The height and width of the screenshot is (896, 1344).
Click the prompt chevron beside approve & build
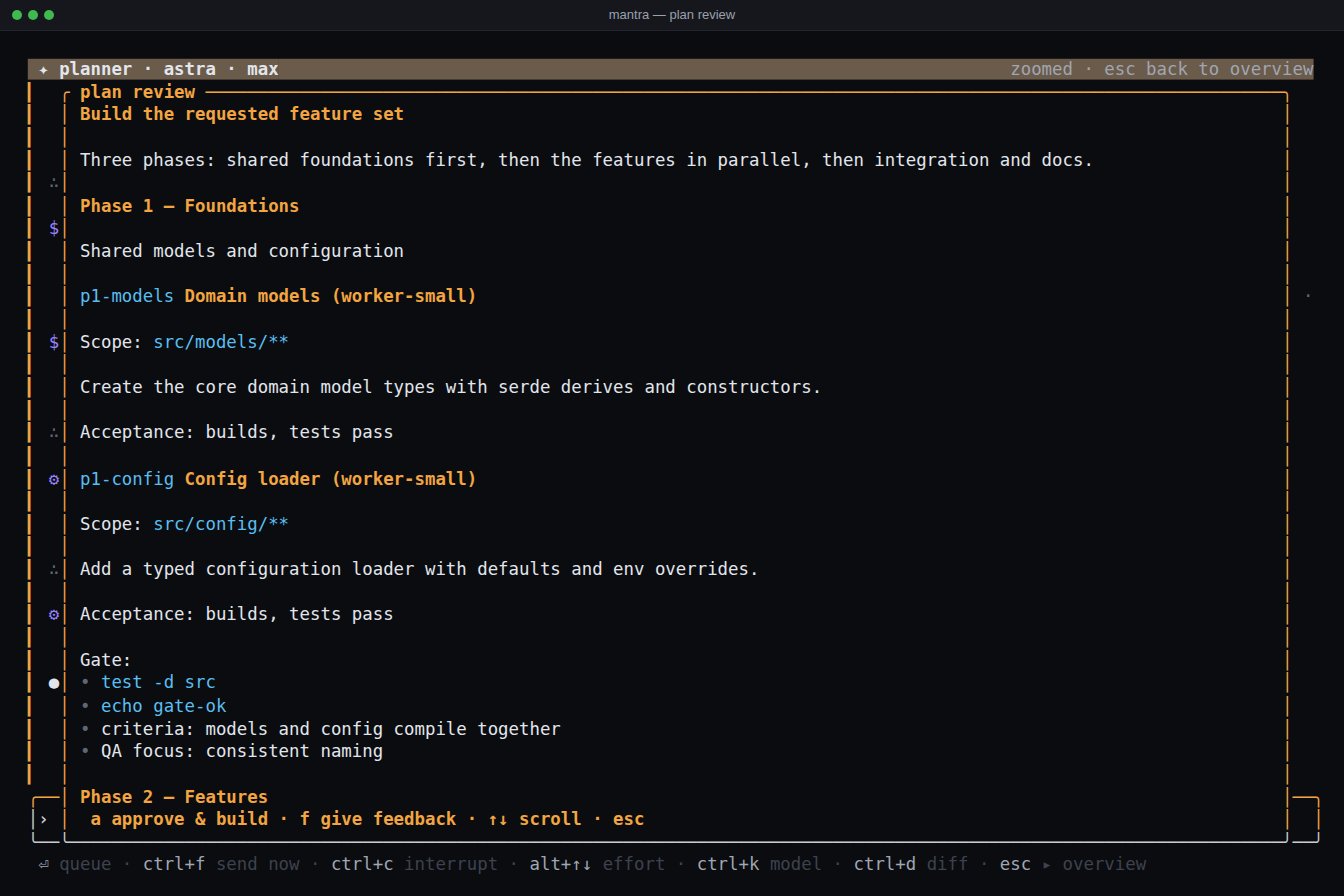[x=44, y=819]
